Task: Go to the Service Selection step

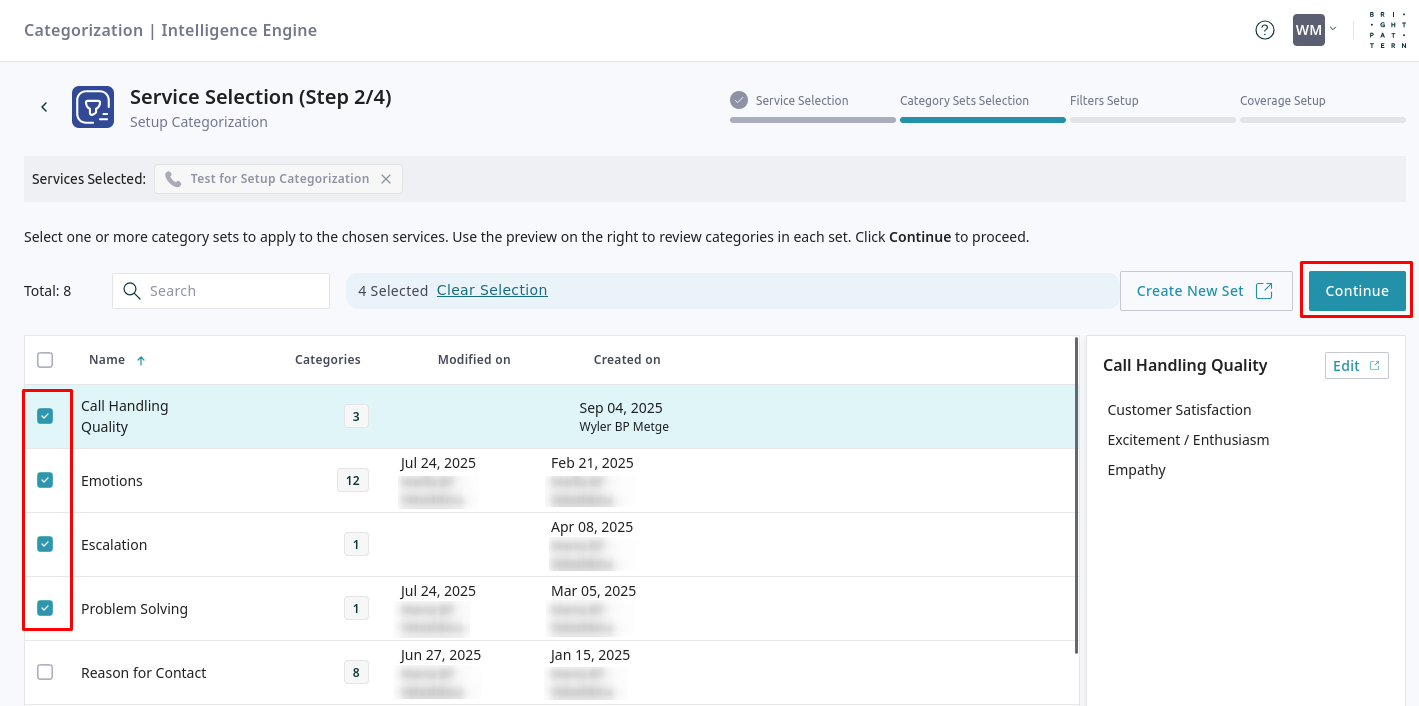Action: tap(801, 101)
